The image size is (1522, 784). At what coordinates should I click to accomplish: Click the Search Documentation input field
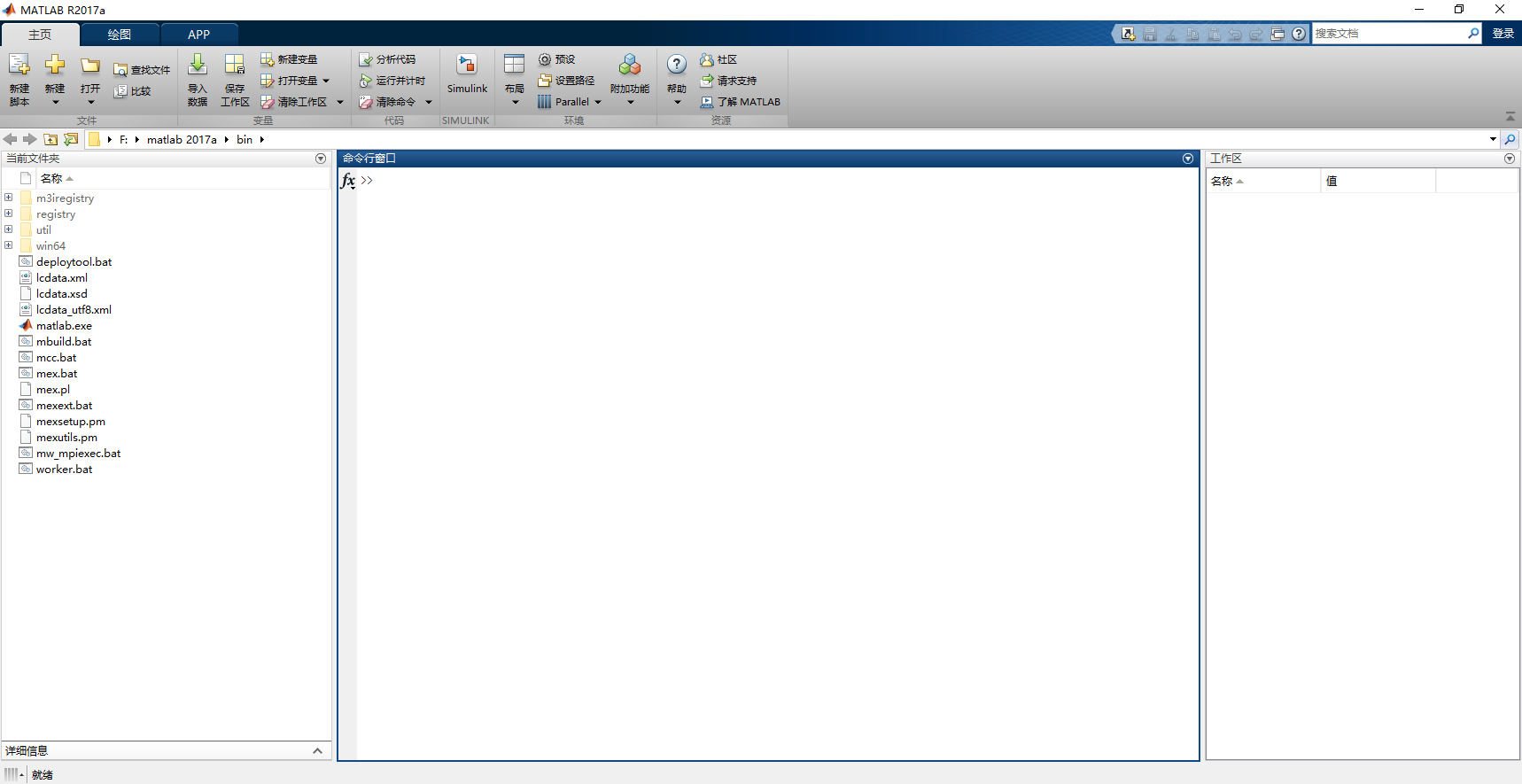pyautogui.click(x=1386, y=34)
